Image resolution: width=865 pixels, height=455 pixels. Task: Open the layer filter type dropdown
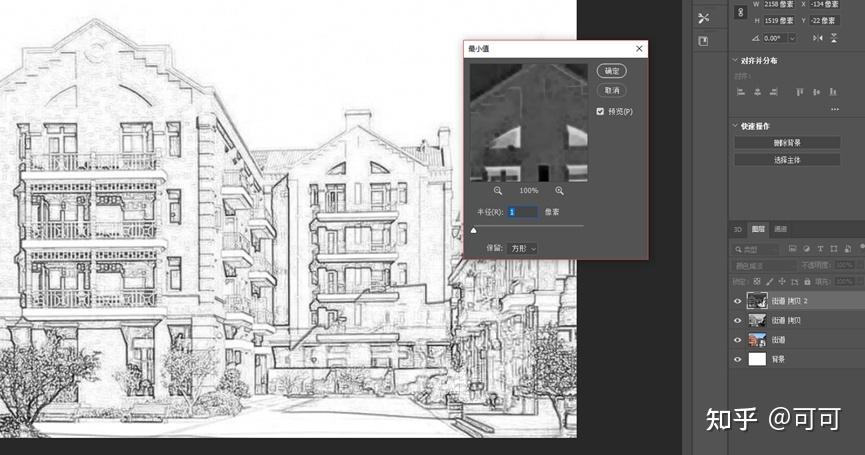(x=756, y=249)
